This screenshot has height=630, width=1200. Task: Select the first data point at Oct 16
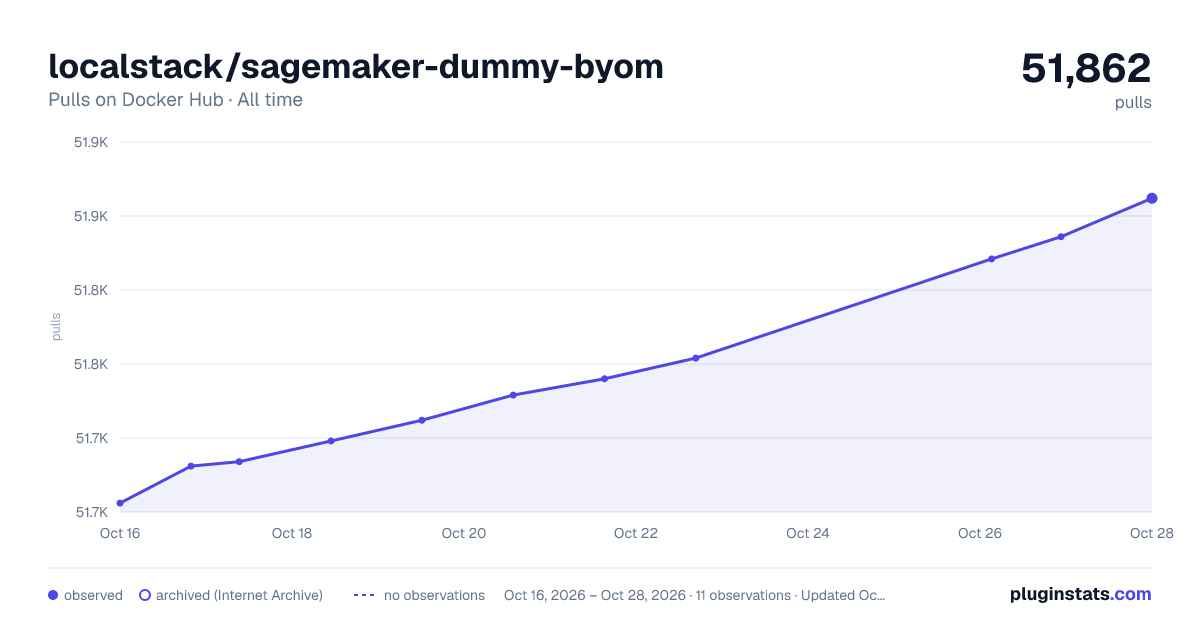(x=120, y=503)
